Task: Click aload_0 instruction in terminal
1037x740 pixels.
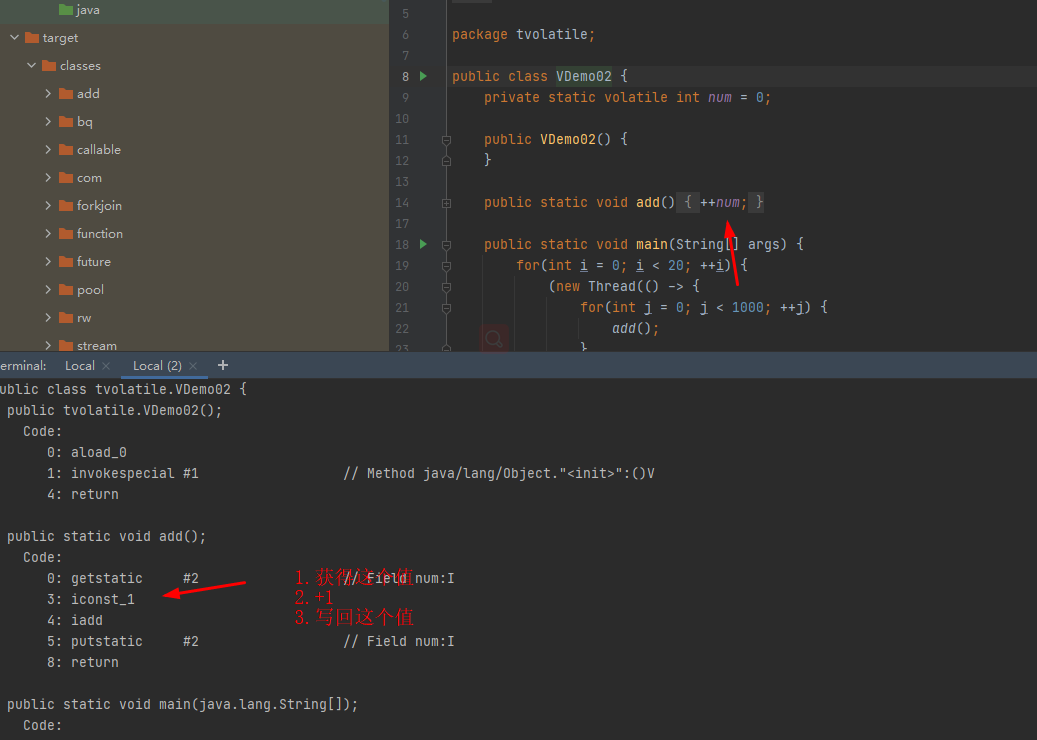Action: tap(99, 452)
